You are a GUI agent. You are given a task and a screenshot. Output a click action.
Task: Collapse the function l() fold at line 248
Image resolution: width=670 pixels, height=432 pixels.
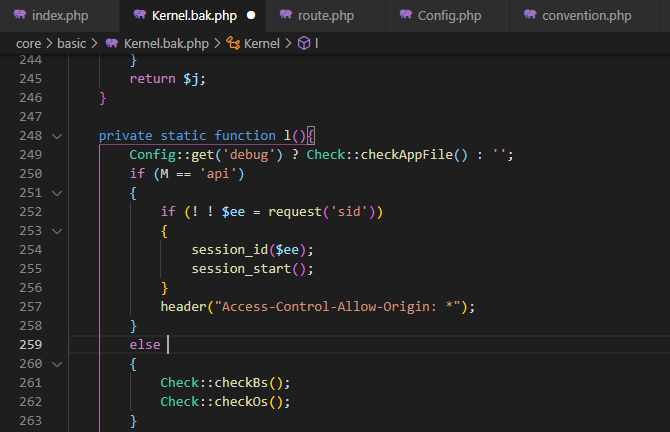point(57,136)
